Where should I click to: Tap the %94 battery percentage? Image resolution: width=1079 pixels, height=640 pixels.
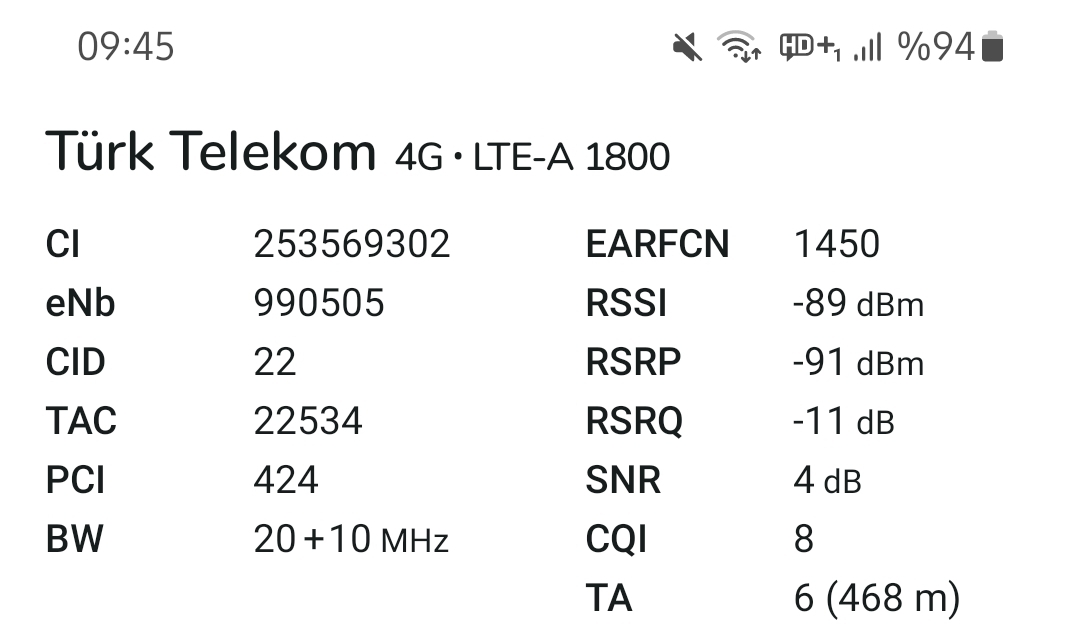[x=937, y=47]
